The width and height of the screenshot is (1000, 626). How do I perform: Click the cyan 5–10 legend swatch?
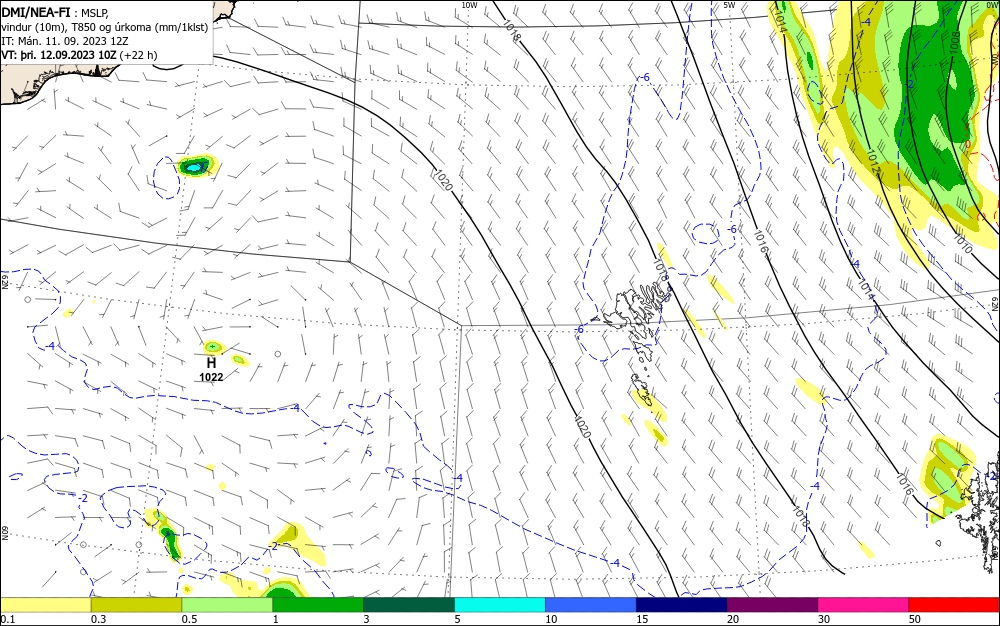pyautogui.click(x=500, y=605)
